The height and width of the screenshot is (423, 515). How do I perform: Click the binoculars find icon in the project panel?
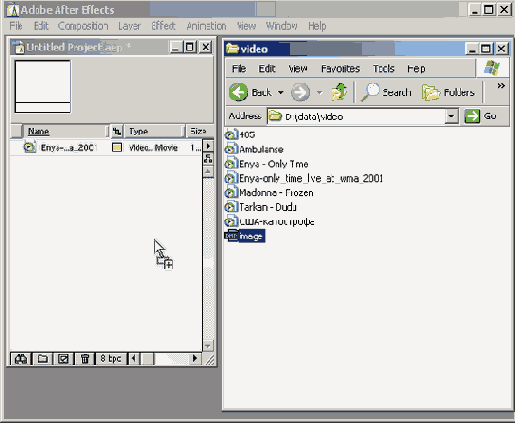(21, 359)
